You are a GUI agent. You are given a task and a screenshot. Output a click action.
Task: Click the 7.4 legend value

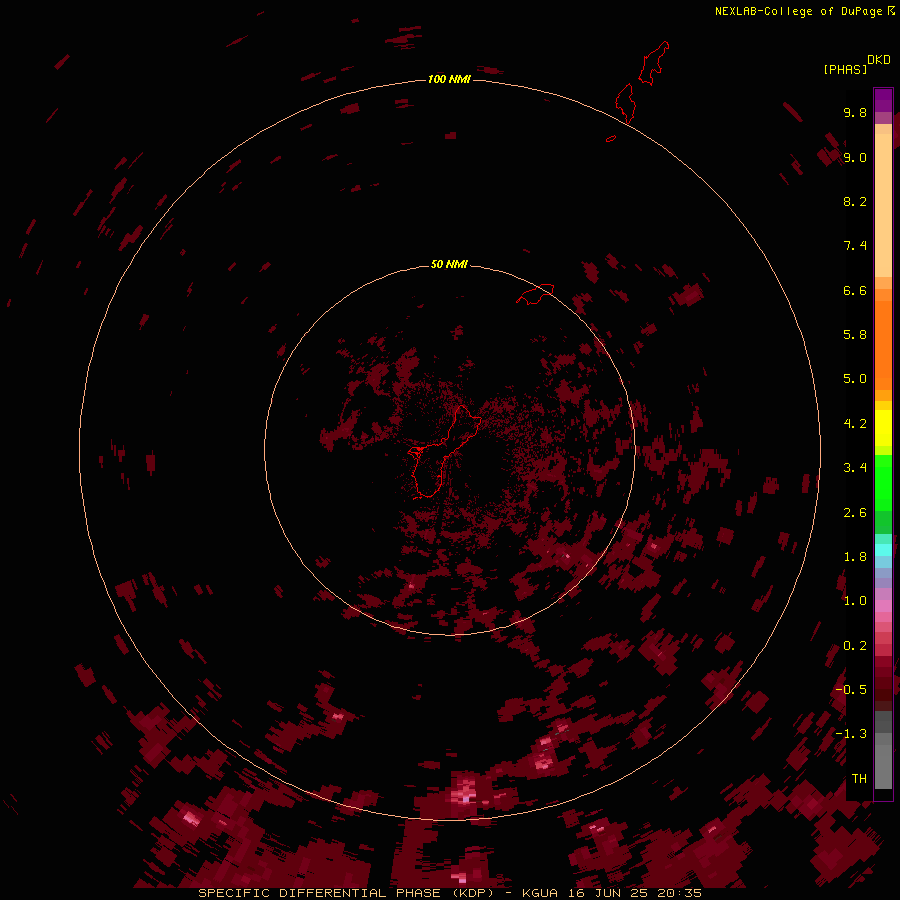coord(855,246)
